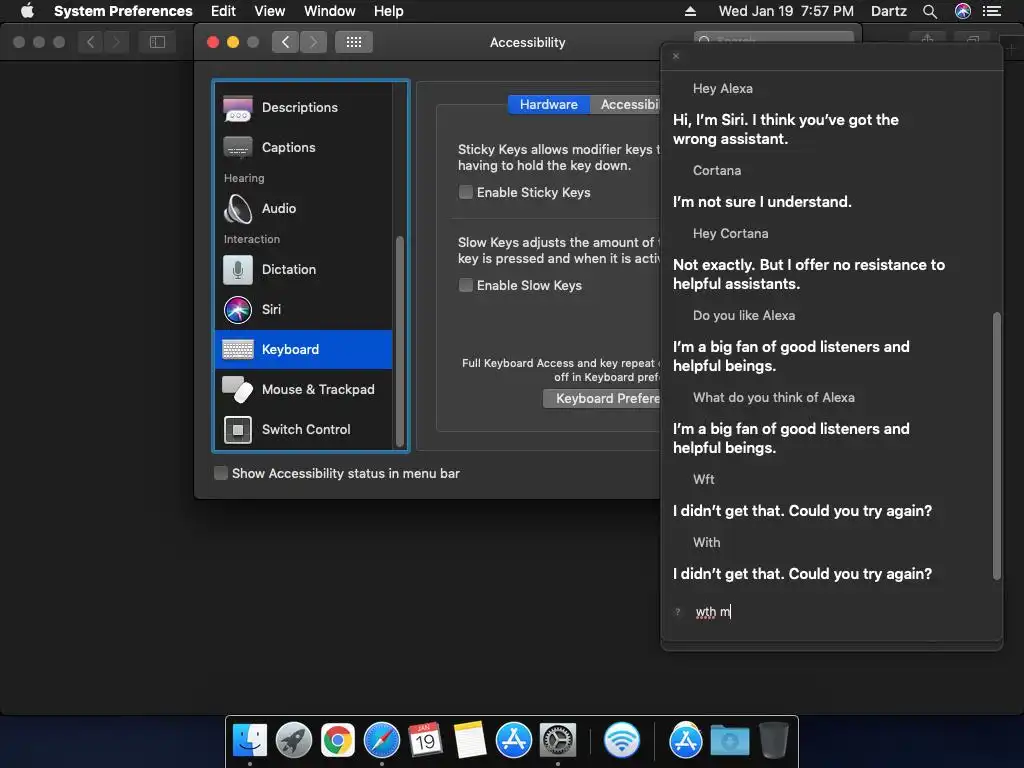Open Google Chrome from the Dock
The height and width of the screenshot is (768, 1024).
(338, 740)
